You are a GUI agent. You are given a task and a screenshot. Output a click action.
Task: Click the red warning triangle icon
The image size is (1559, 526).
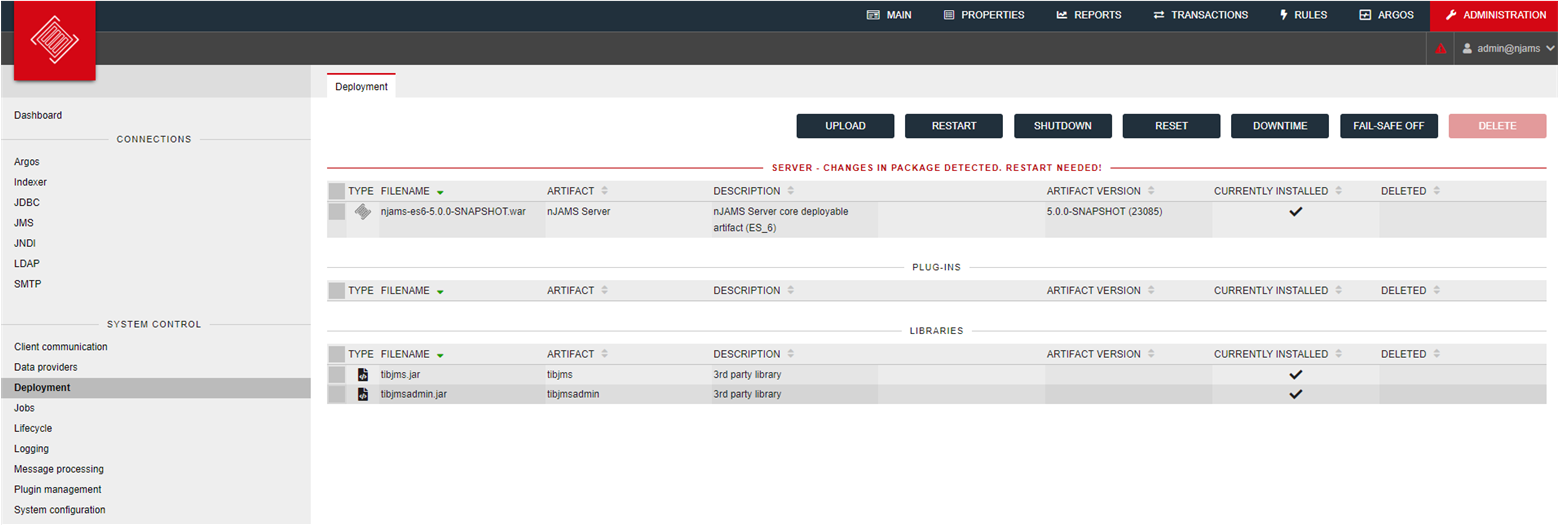[x=1441, y=48]
